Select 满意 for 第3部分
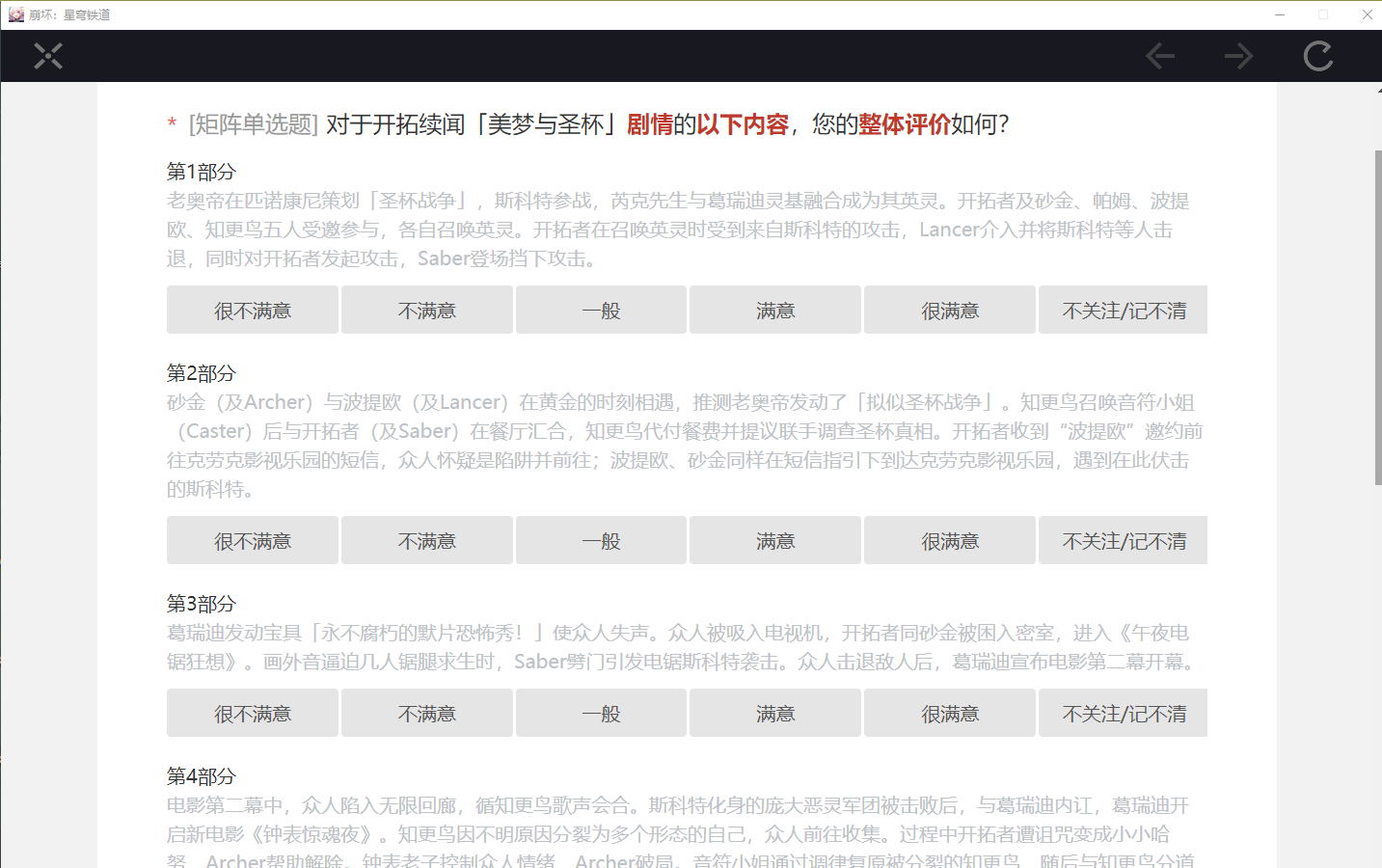This screenshot has width=1382, height=868. coord(775,714)
